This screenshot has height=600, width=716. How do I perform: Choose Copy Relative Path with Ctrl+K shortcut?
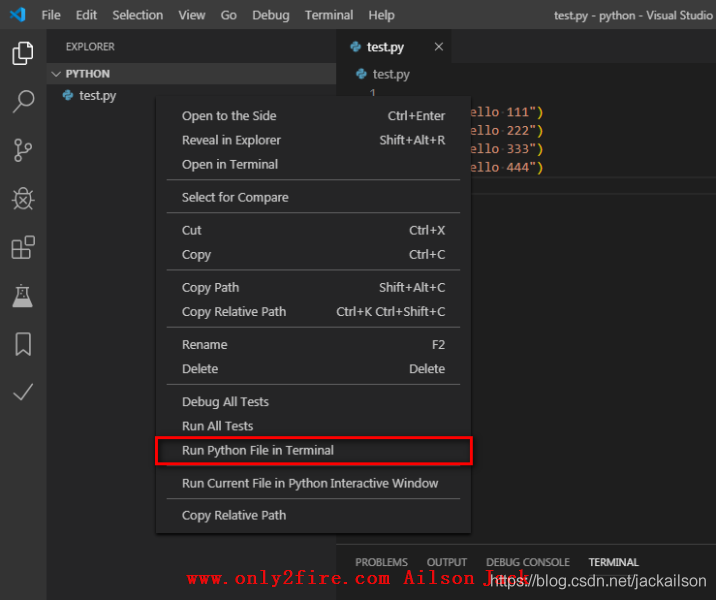pos(313,311)
